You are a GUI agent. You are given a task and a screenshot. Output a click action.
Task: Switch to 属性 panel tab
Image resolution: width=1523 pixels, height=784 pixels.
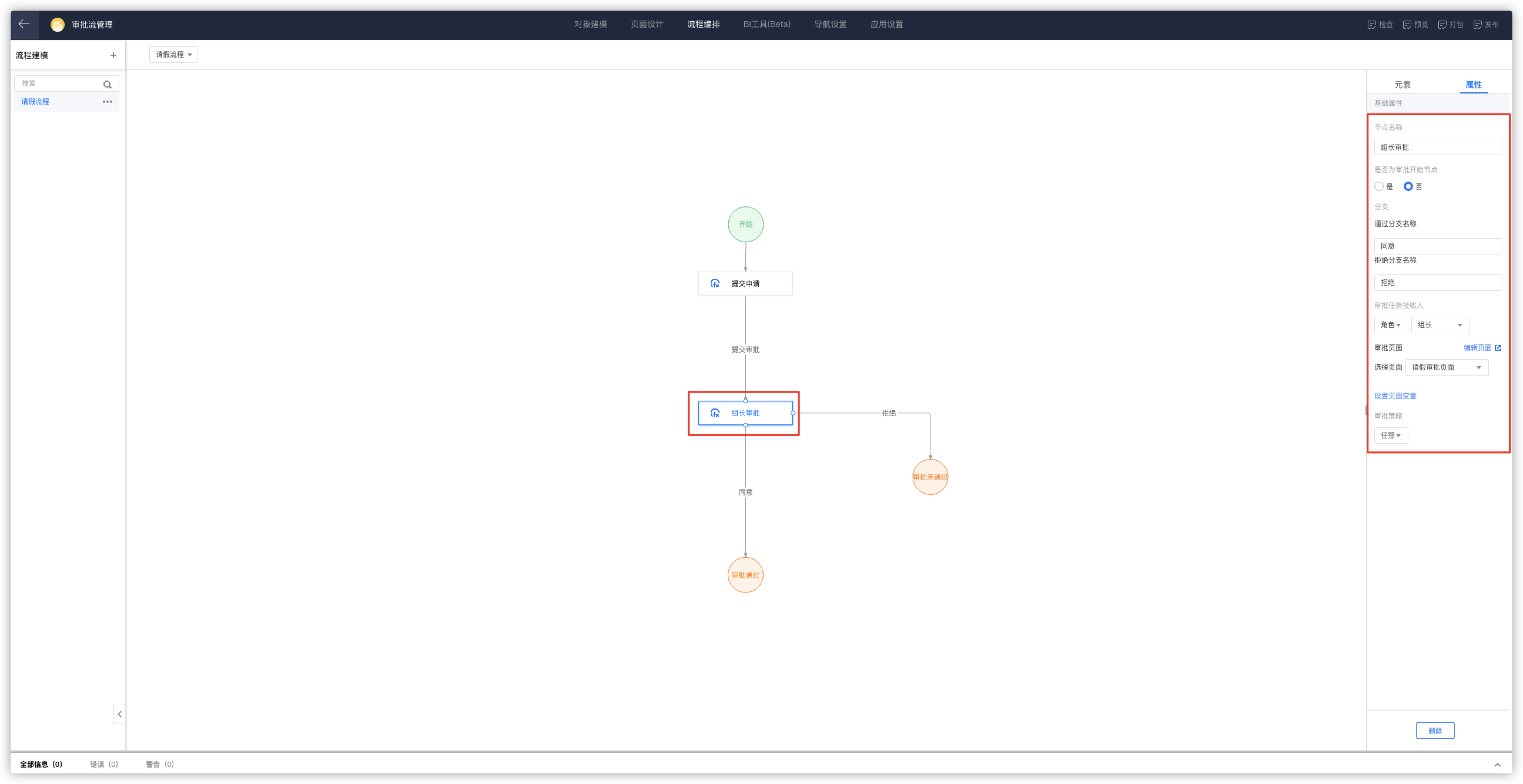pyautogui.click(x=1473, y=85)
